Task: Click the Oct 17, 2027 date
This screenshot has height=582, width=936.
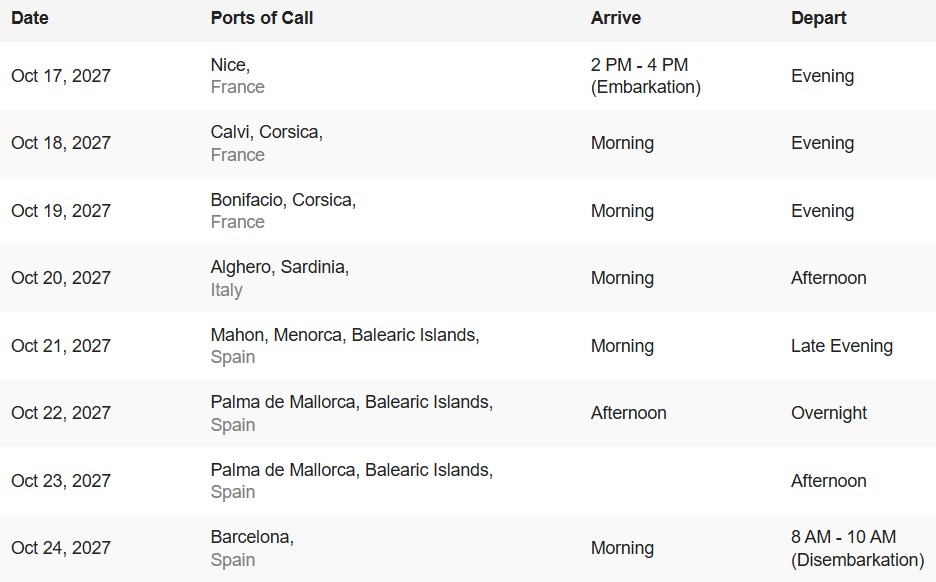Action: (x=61, y=76)
